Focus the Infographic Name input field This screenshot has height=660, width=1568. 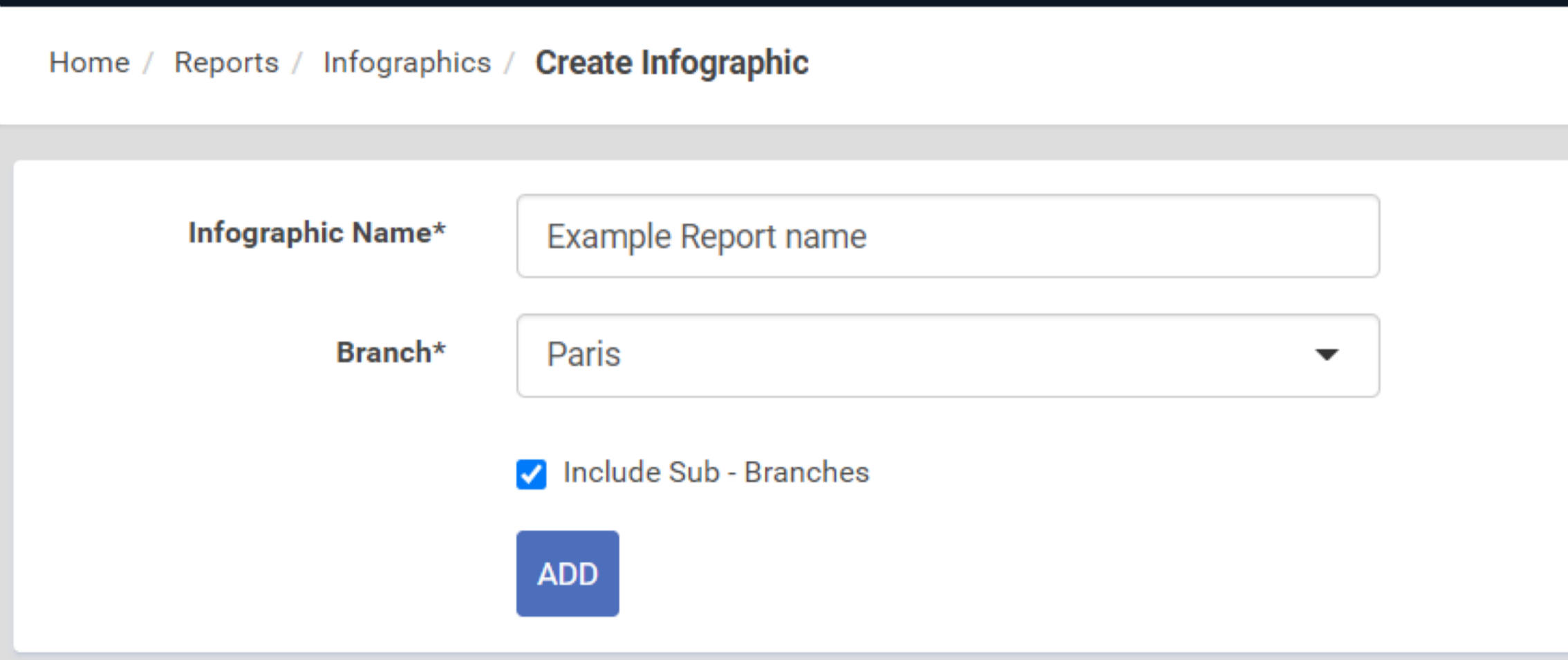948,236
